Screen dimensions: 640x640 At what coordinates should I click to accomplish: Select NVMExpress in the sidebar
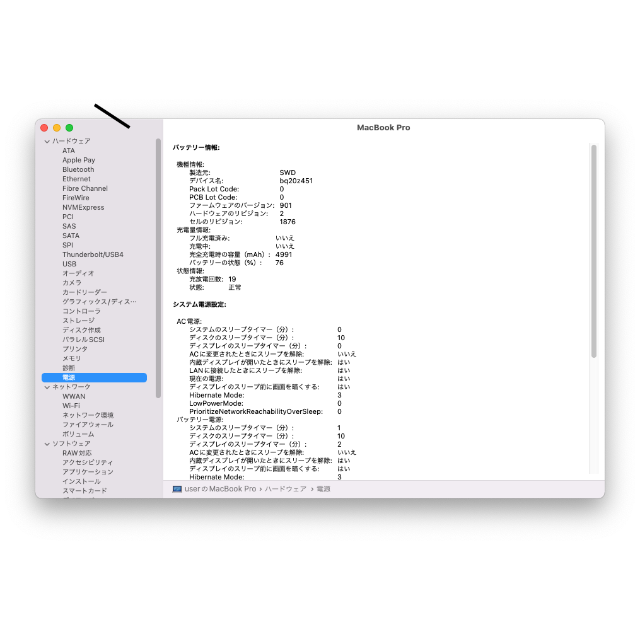83,207
